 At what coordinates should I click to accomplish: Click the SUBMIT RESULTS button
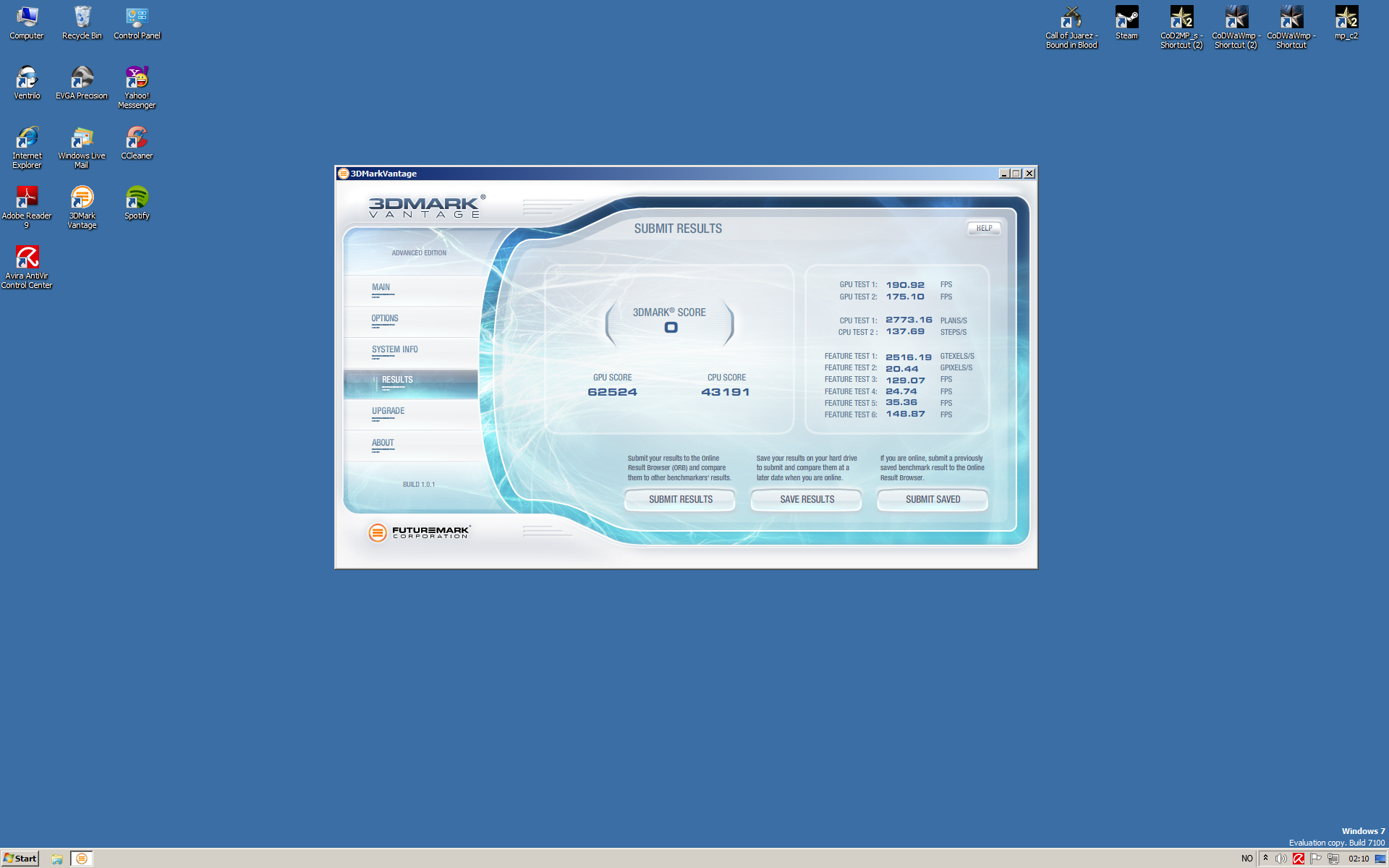coord(680,500)
